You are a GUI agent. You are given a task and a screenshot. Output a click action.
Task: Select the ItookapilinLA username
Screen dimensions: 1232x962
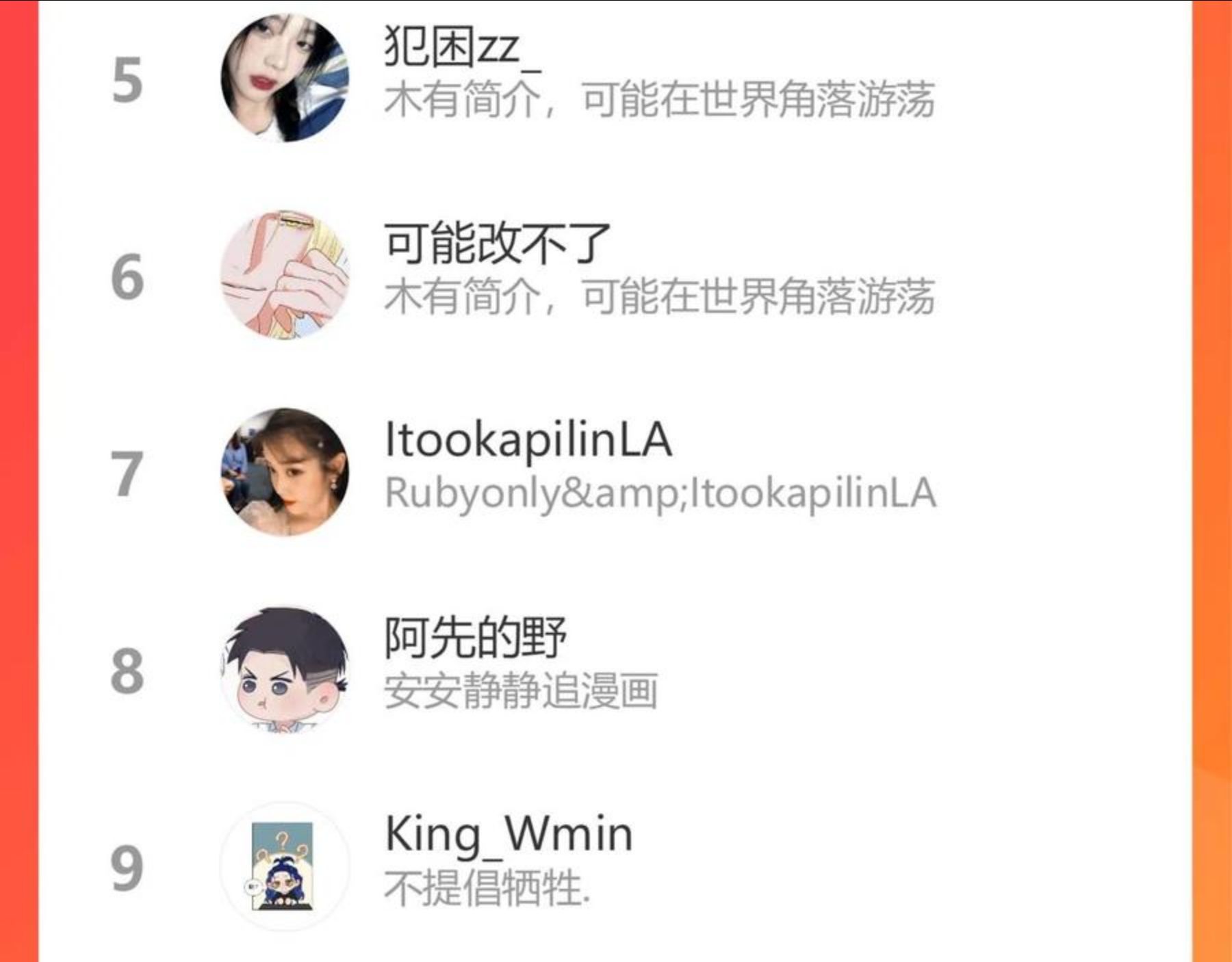528,441
